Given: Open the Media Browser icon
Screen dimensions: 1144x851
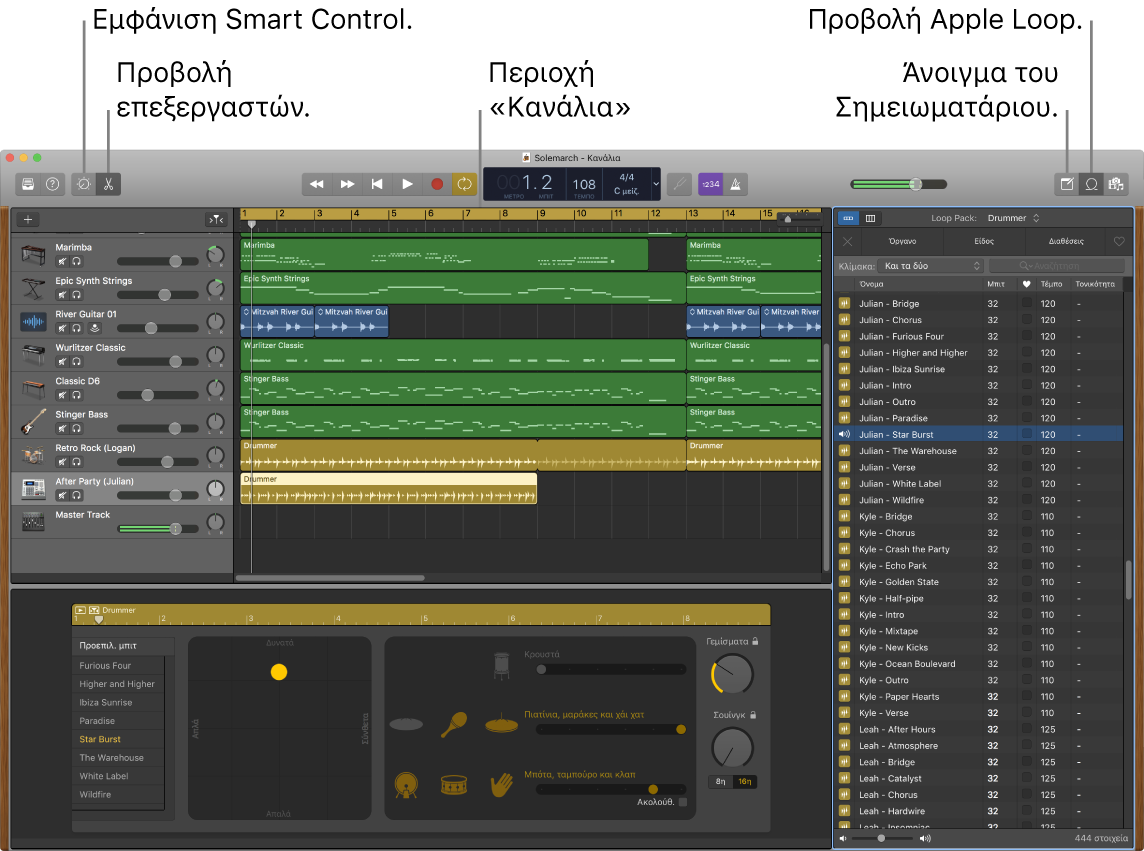Looking at the screenshot, I should 1117,184.
